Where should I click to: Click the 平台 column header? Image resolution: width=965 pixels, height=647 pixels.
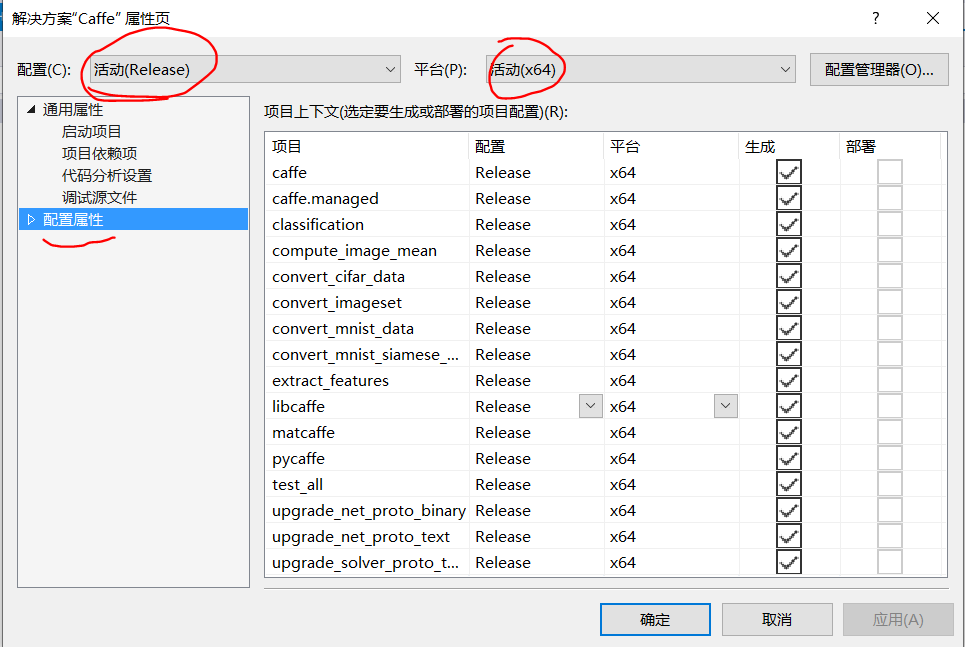point(671,147)
